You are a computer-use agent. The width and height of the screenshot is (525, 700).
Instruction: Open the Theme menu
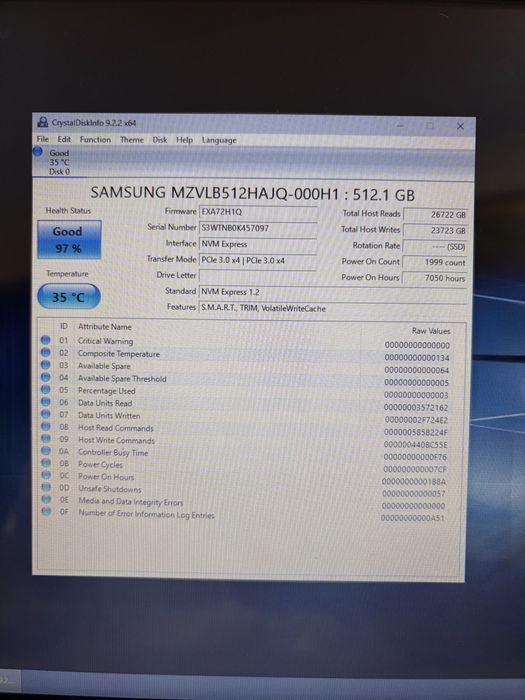coord(132,140)
